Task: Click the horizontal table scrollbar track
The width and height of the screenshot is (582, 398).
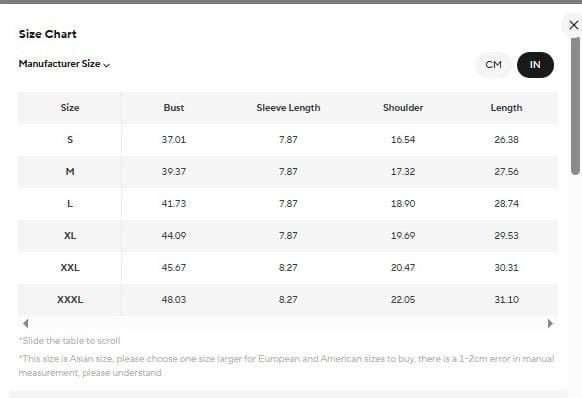Action: tap(288, 323)
